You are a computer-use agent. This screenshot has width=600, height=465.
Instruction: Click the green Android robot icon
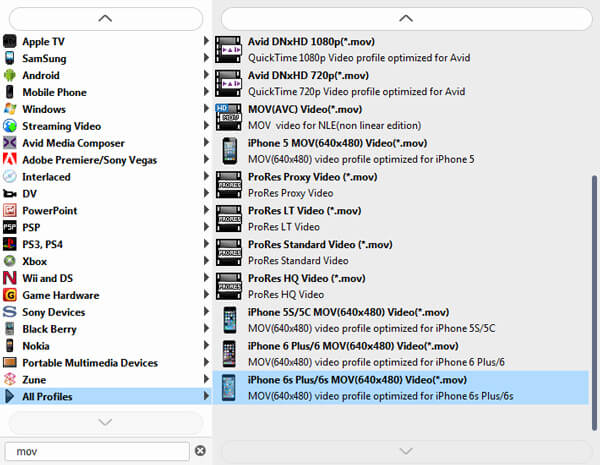point(10,75)
